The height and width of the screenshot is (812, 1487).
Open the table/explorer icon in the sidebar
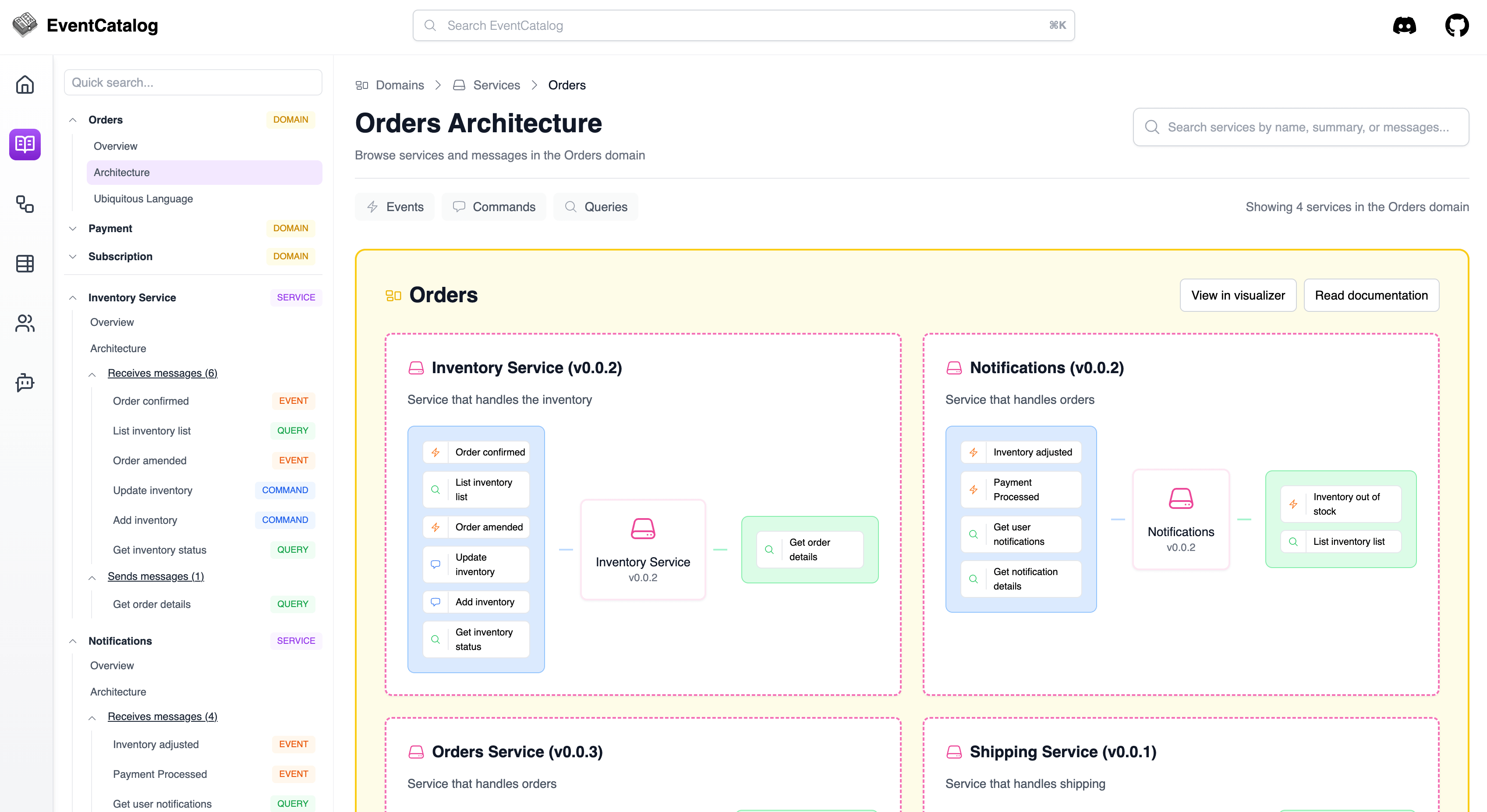(x=25, y=264)
